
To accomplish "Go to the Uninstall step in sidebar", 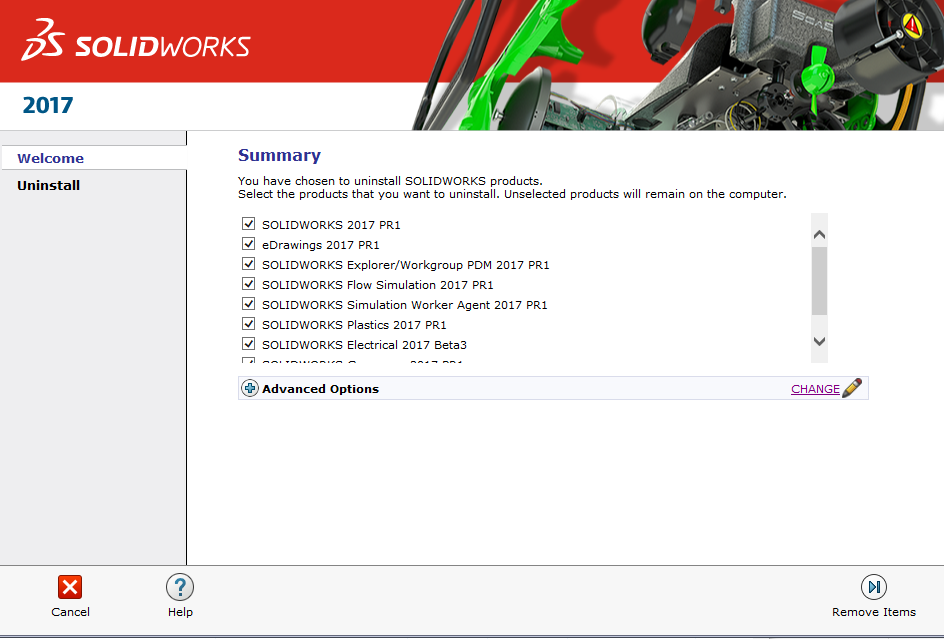I will (49, 185).
